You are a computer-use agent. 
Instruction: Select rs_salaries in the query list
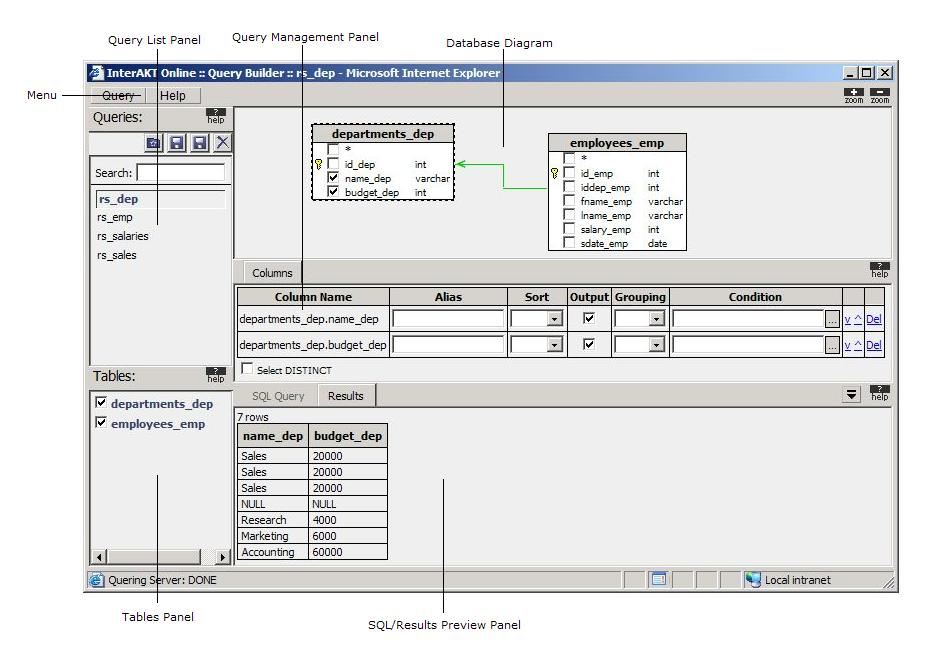(123, 236)
